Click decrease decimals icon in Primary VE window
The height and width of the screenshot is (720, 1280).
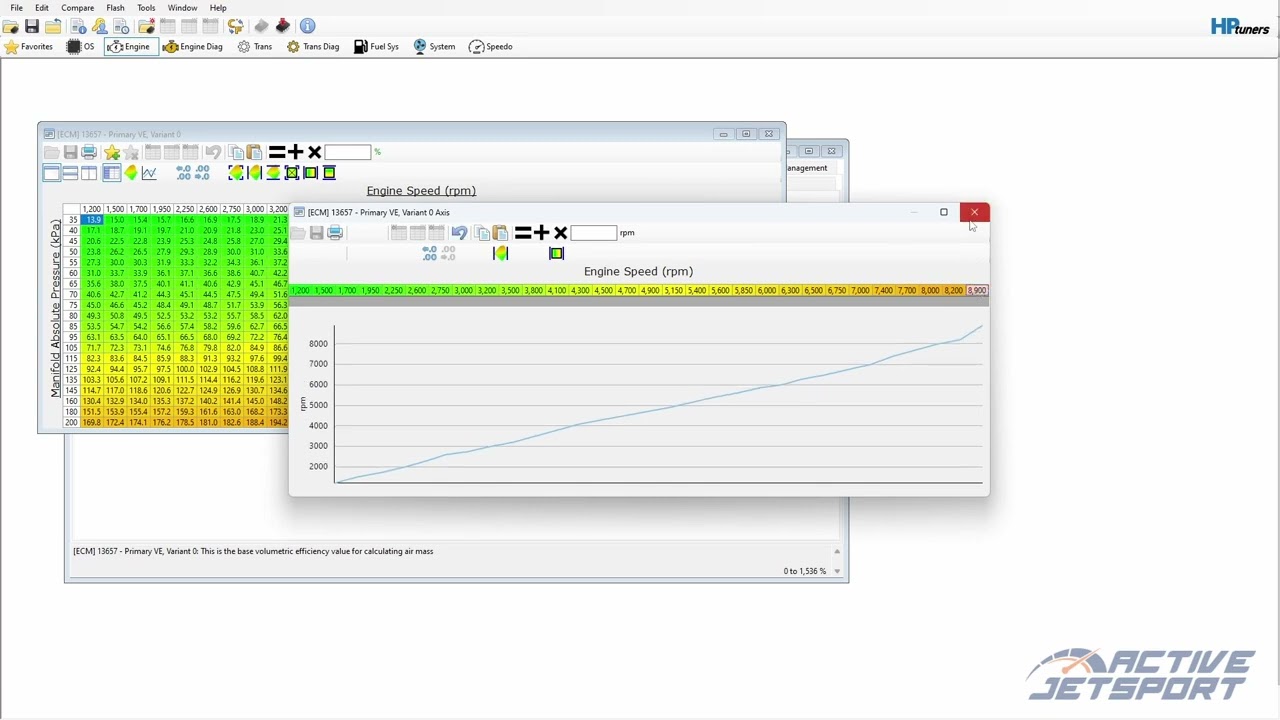click(x=202, y=173)
